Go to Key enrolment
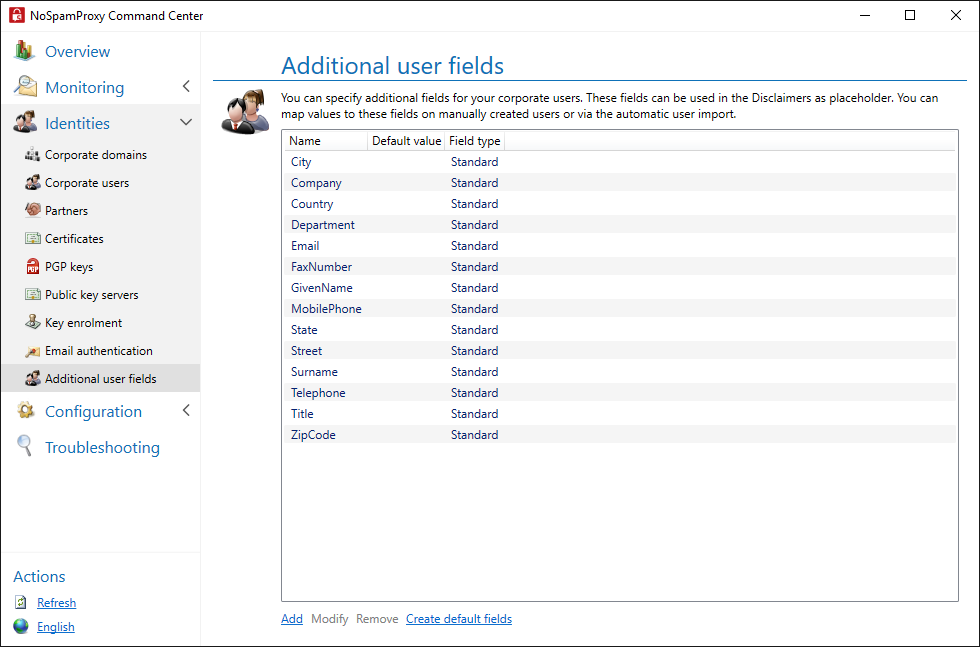 pos(84,323)
